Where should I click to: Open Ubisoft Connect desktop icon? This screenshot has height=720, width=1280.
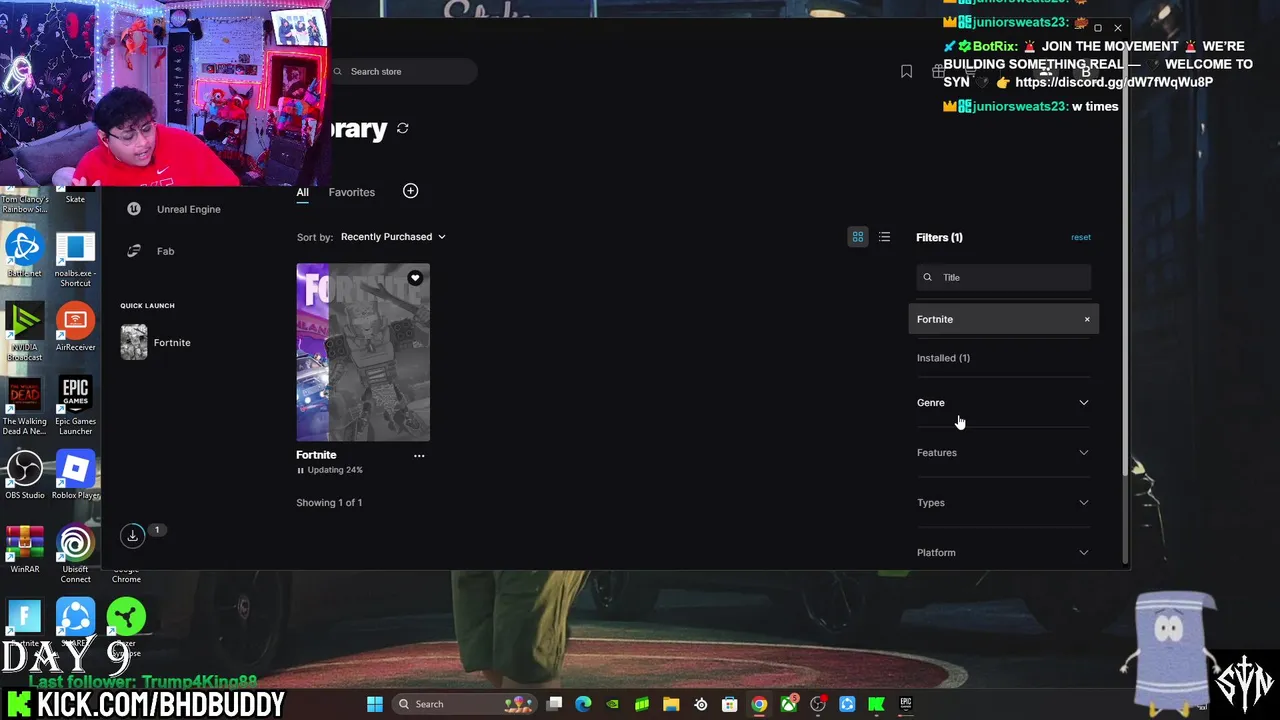75,554
